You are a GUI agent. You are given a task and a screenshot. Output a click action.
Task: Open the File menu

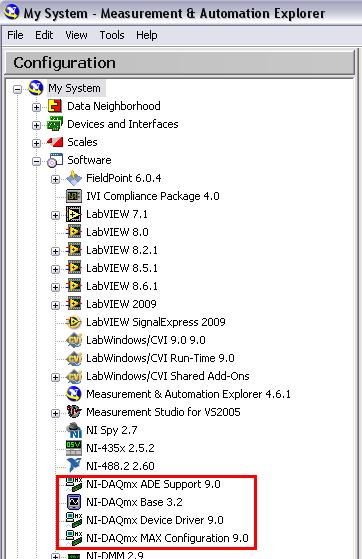(x=15, y=35)
